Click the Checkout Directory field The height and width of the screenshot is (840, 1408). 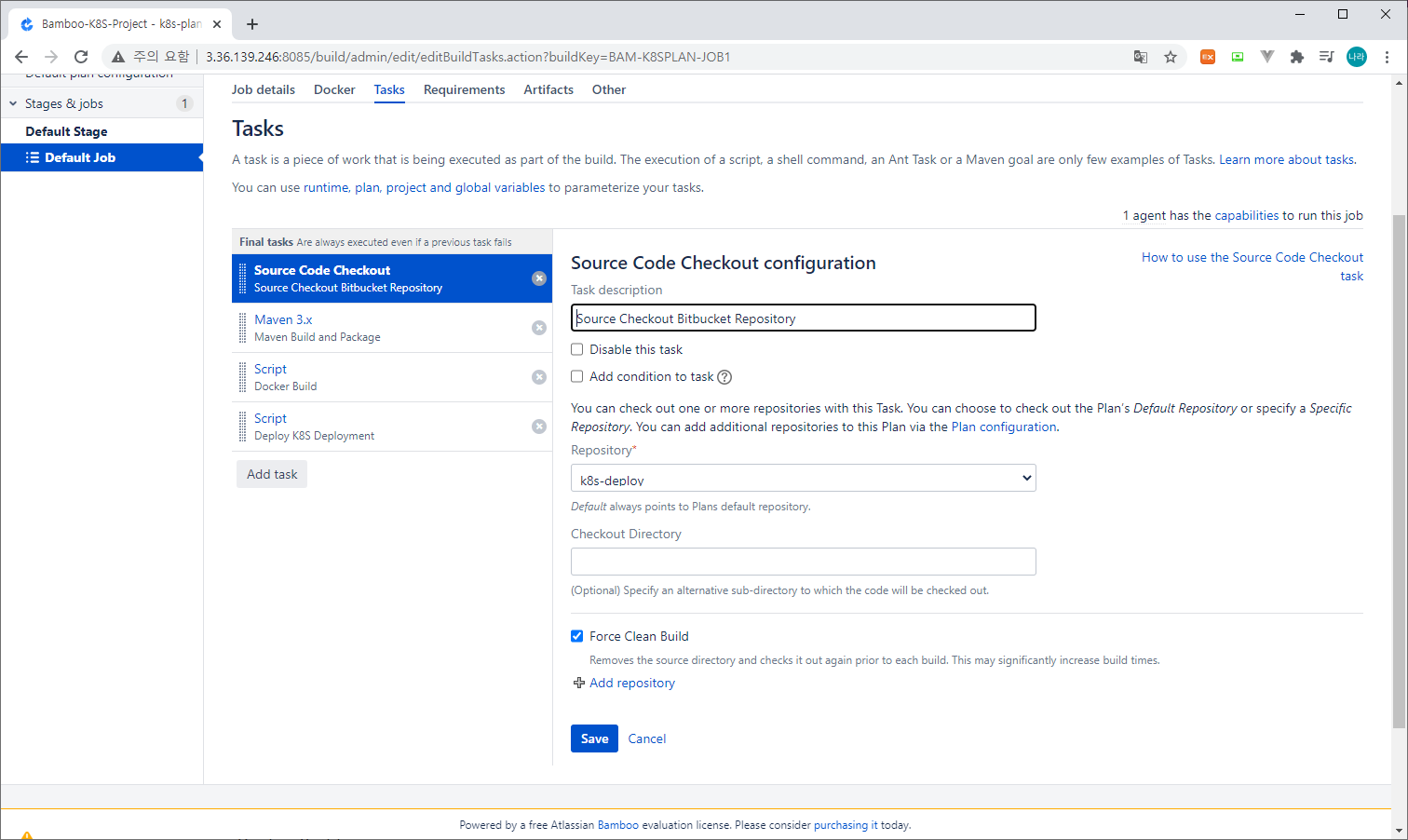(x=804, y=562)
